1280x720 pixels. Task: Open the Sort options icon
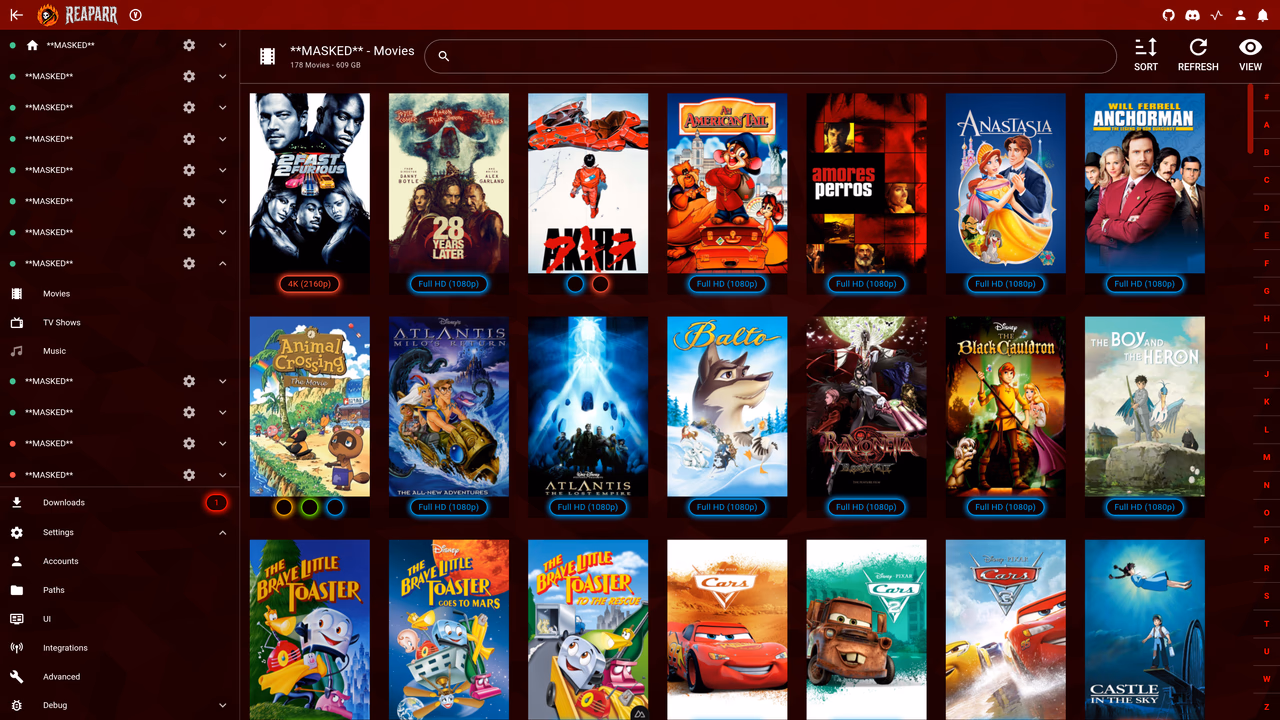[1146, 50]
